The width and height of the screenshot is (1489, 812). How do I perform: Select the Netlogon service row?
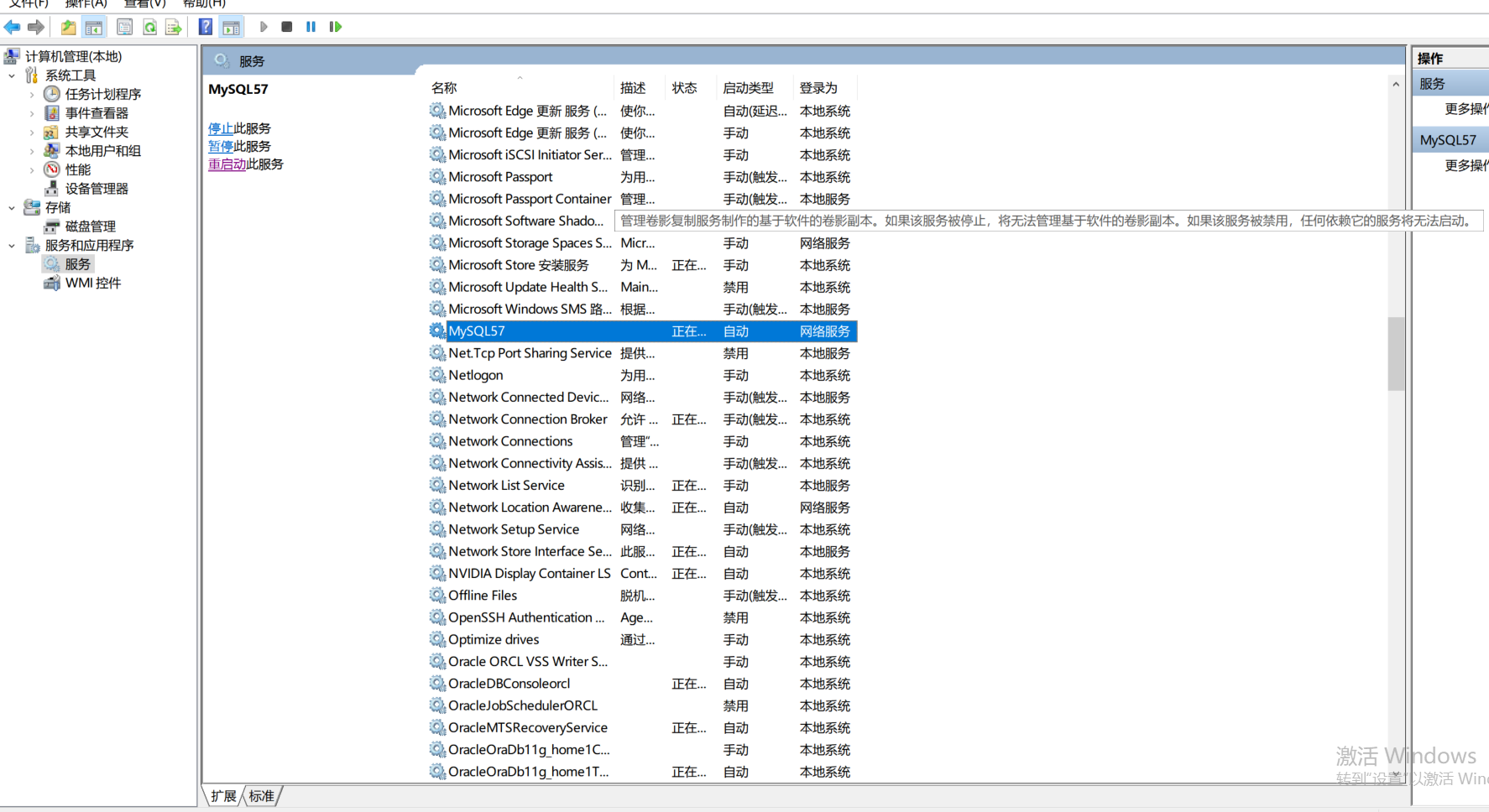pos(643,375)
